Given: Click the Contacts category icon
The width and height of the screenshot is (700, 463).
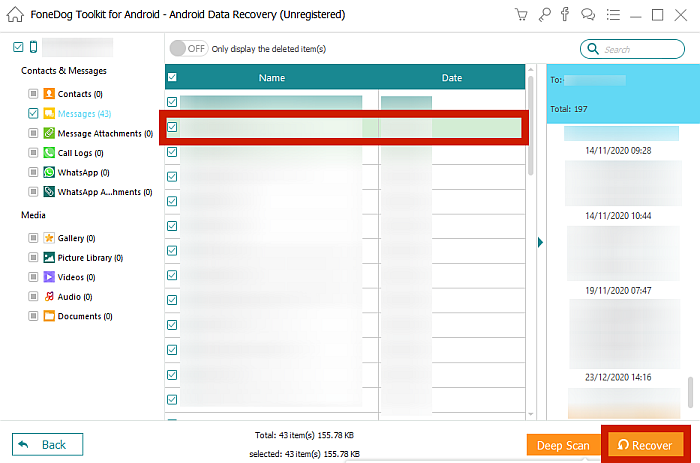Looking at the screenshot, I should [x=49, y=94].
